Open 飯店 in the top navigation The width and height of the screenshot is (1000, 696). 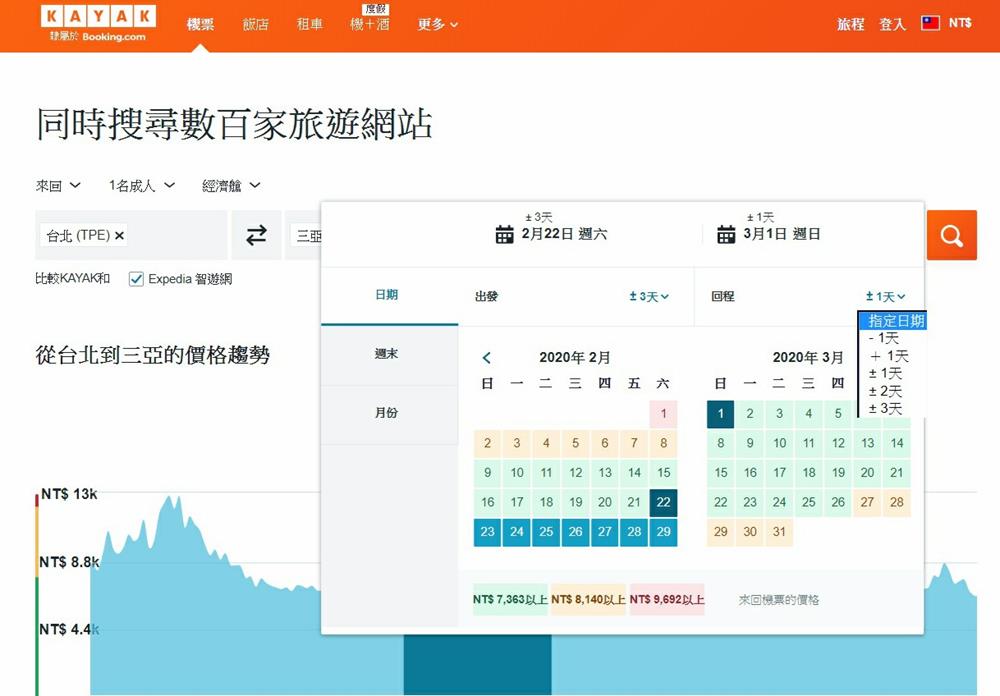[x=256, y=24]
